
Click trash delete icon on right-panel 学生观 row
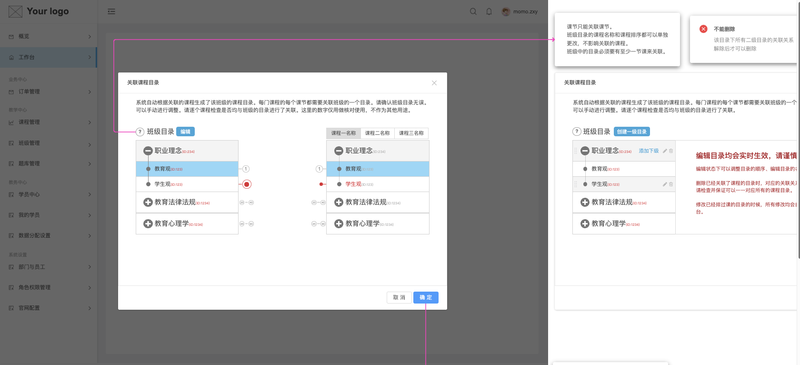[670, 184]
